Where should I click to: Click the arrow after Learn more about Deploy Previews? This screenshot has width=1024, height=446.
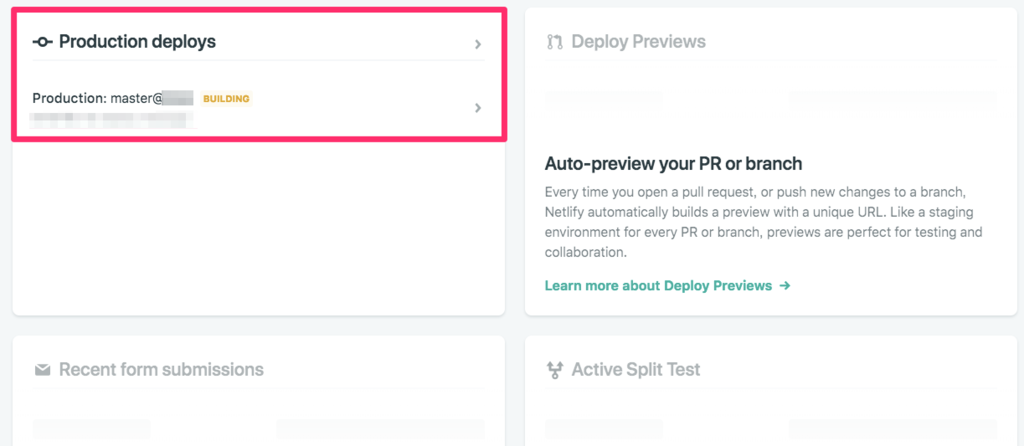pyautogui.click(x=785, y=285)
